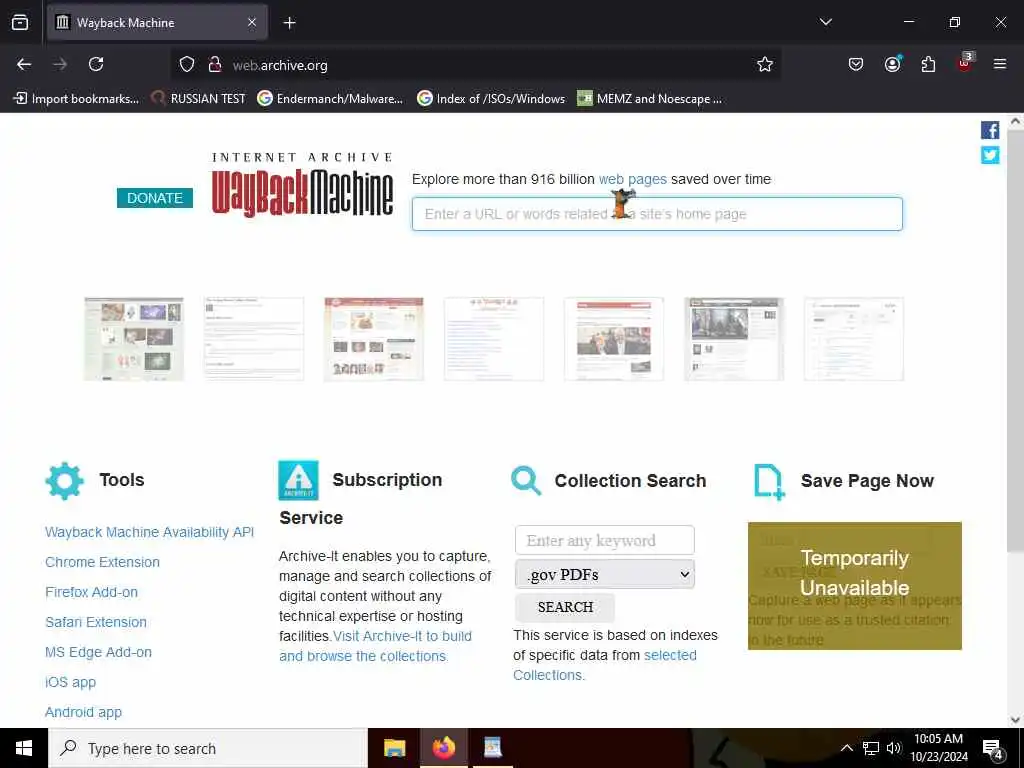Screen dimensions: 1024x768
Task: Click the Archive-It subscription icon
Action: pos(298,481)
